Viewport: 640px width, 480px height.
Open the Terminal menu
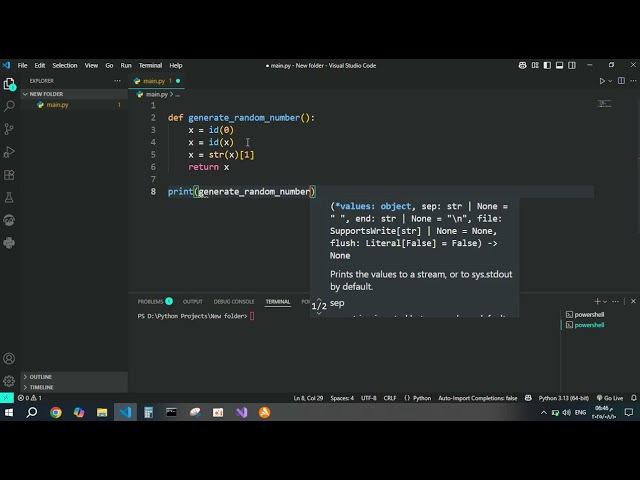click(150, 65)
